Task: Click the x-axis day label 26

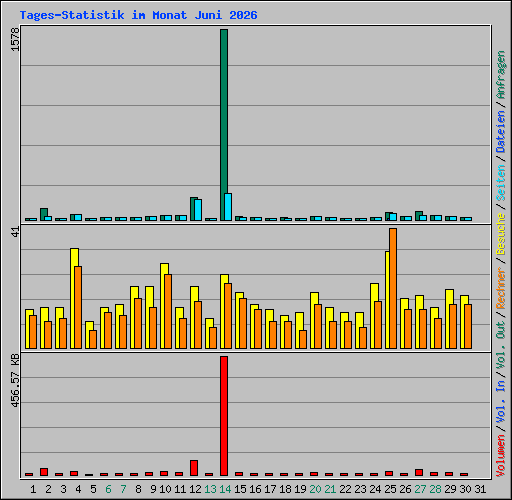Action: (x=405, y=489)
